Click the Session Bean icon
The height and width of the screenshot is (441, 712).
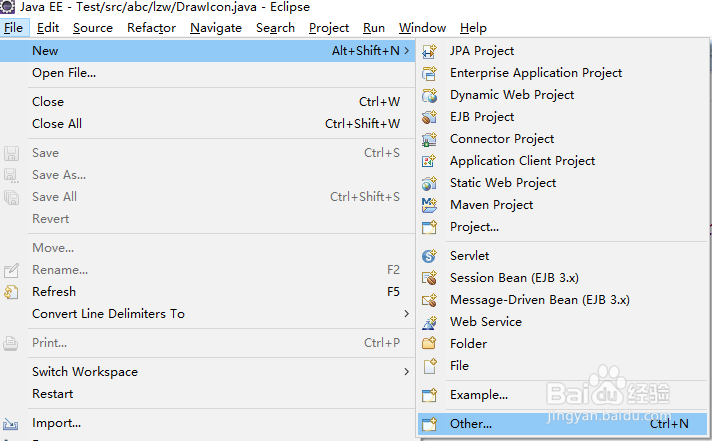point(429,278)
